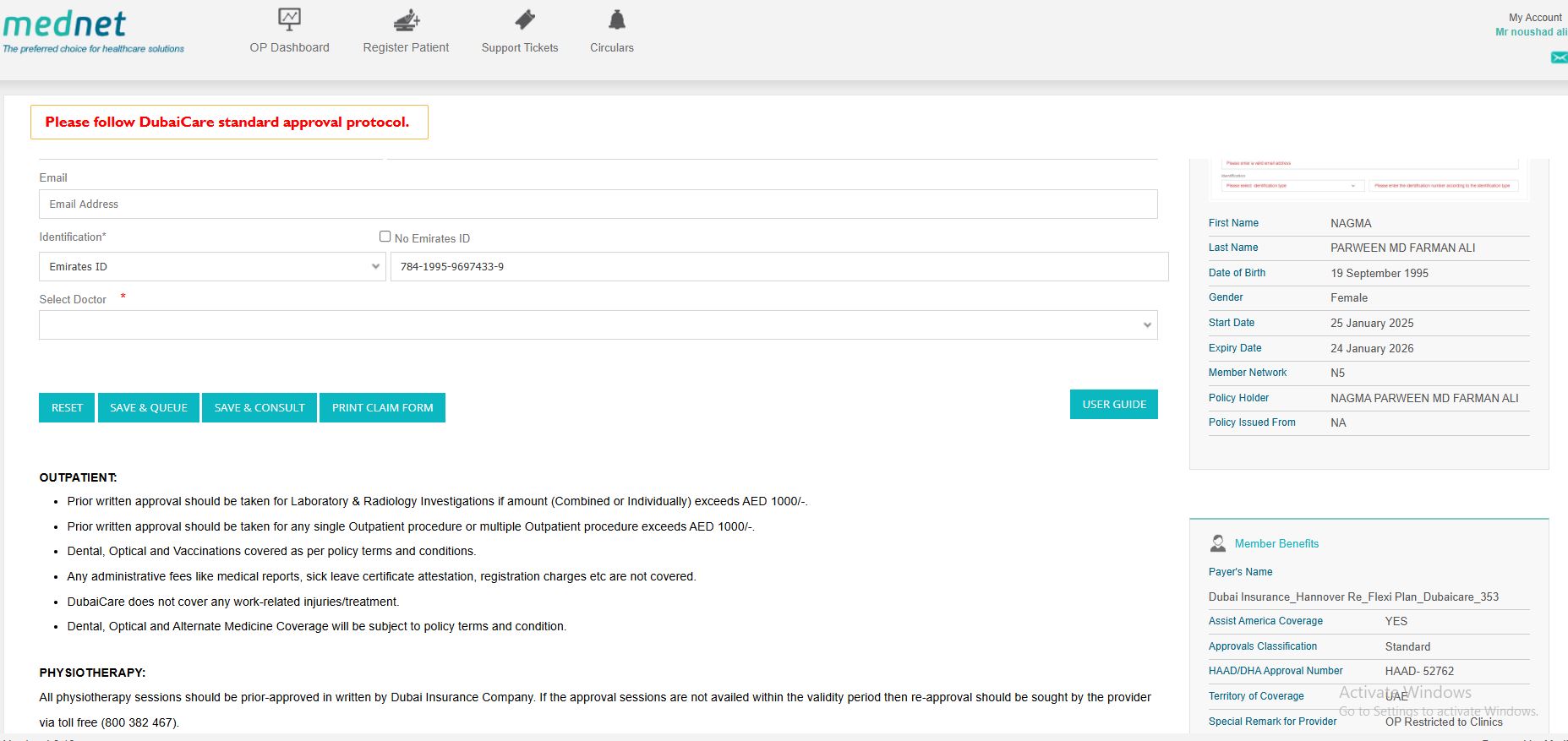Click the Support Tickets ticket icon
1568x741 pixels.
[x=524, y=19]
